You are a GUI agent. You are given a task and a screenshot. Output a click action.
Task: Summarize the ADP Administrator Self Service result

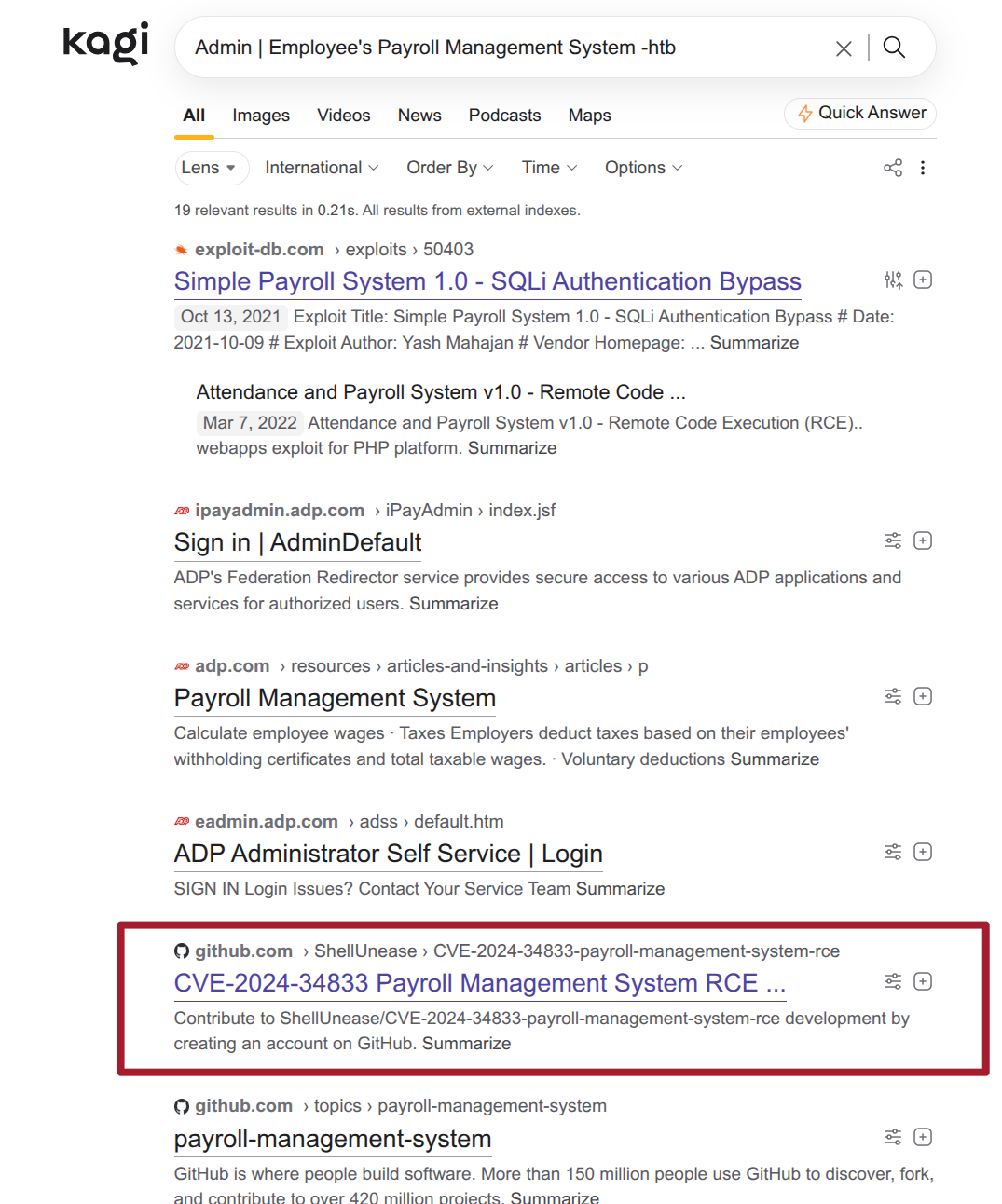[x=620, y=889]
